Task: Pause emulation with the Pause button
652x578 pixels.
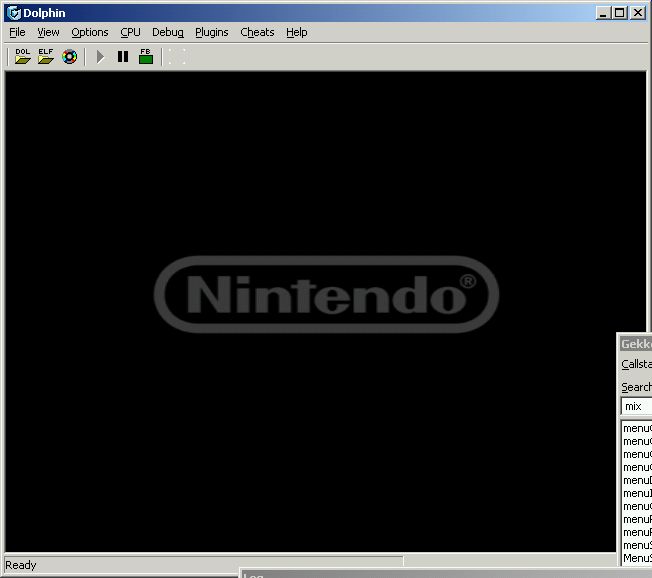Action: [x=123, y=57]
